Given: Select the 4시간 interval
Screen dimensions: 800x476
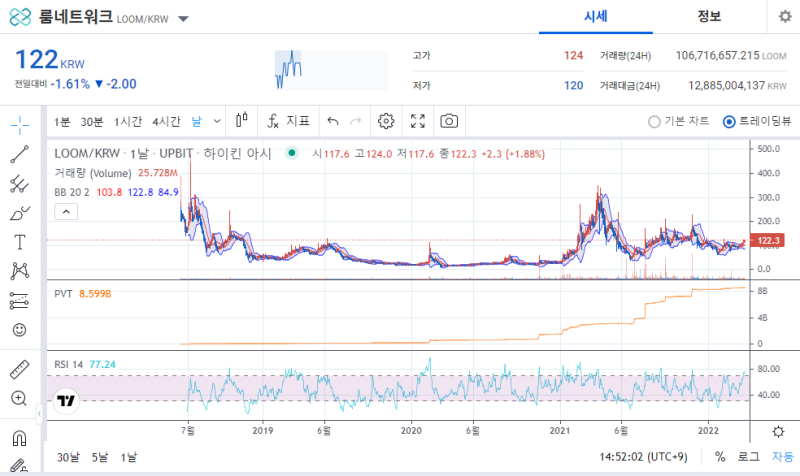Looking at the screenshot, I should point(166,121).
